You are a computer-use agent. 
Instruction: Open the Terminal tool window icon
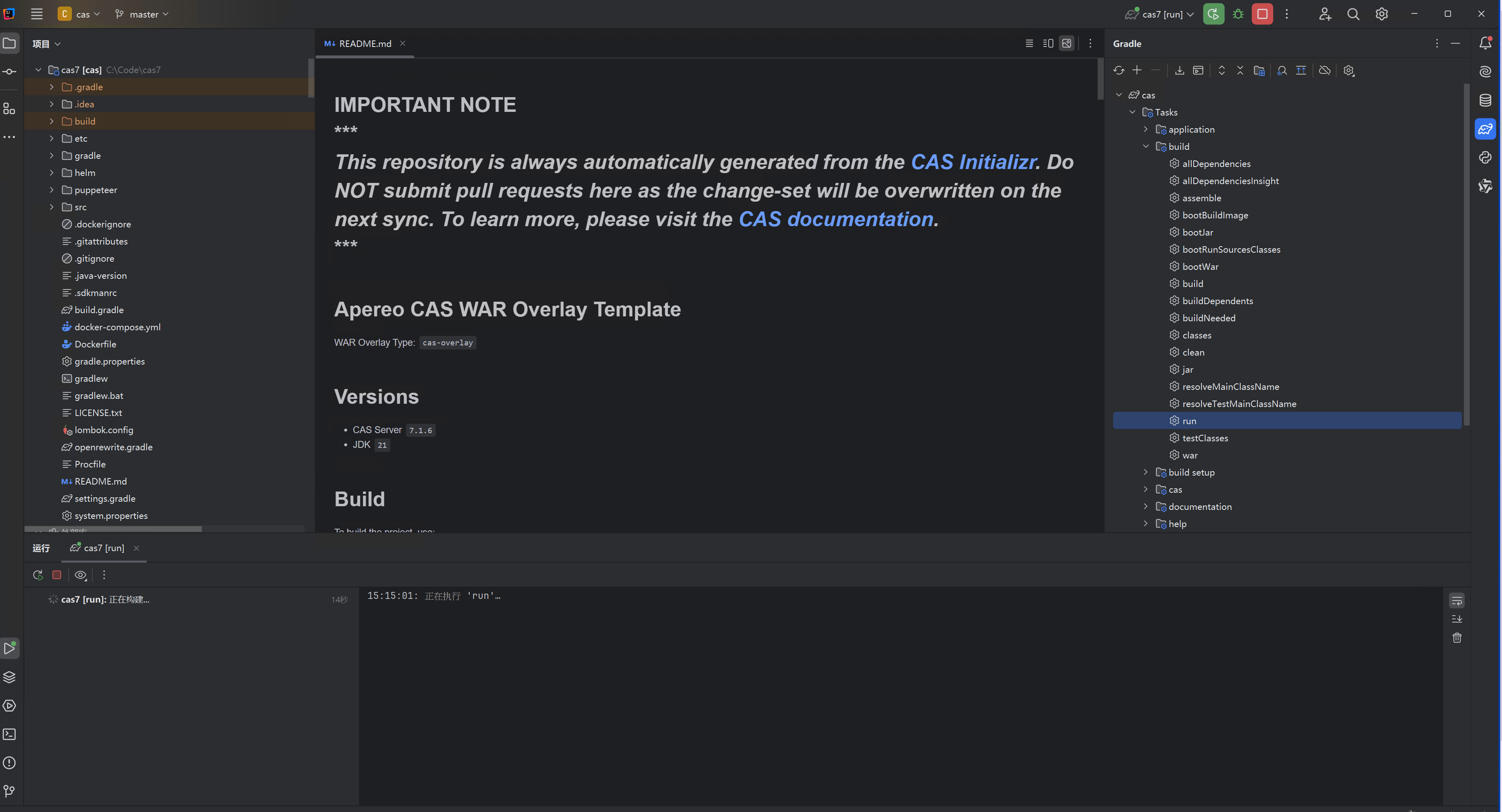coord(9,734)
